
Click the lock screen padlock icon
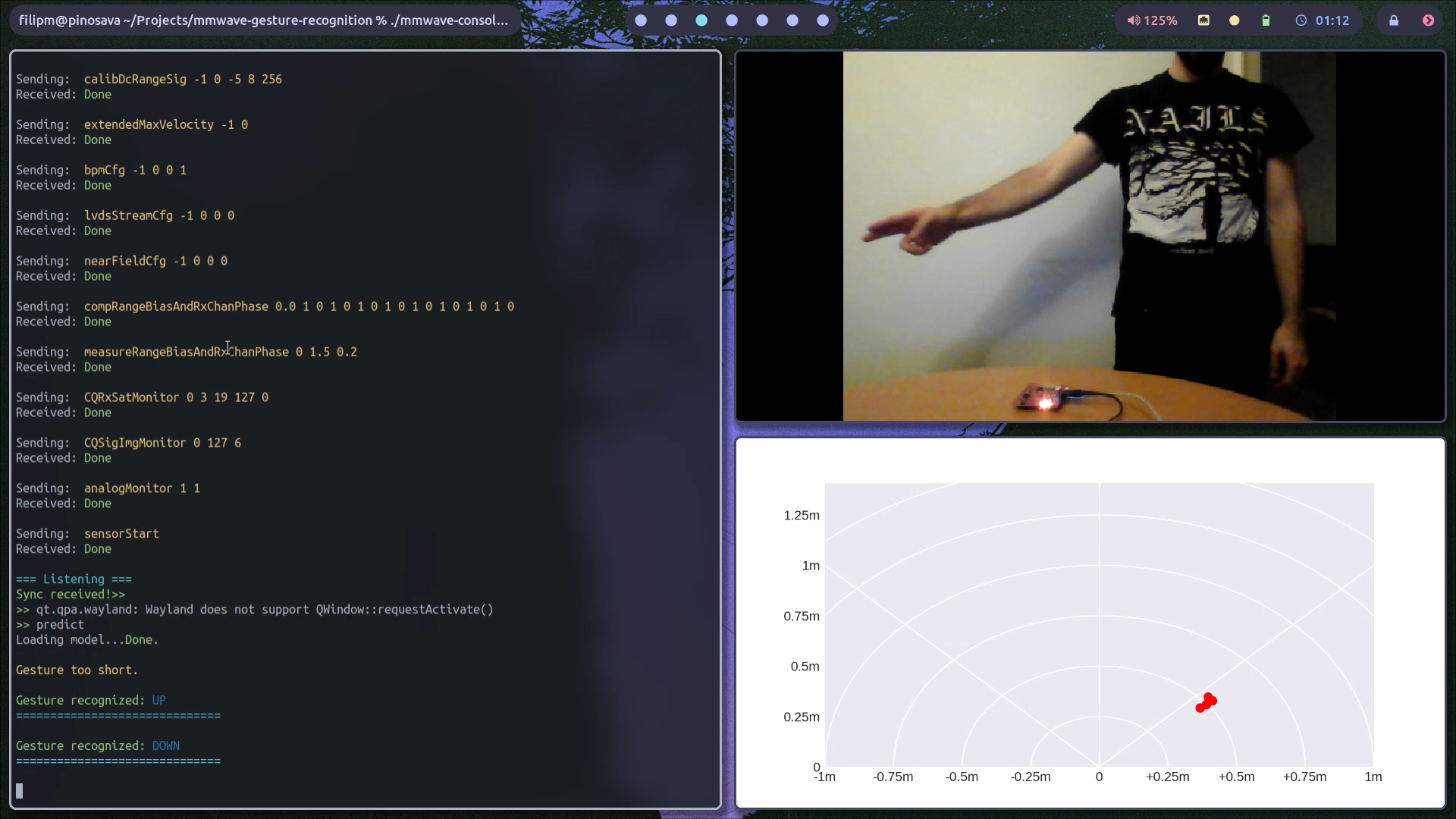tap(1394, 20)
